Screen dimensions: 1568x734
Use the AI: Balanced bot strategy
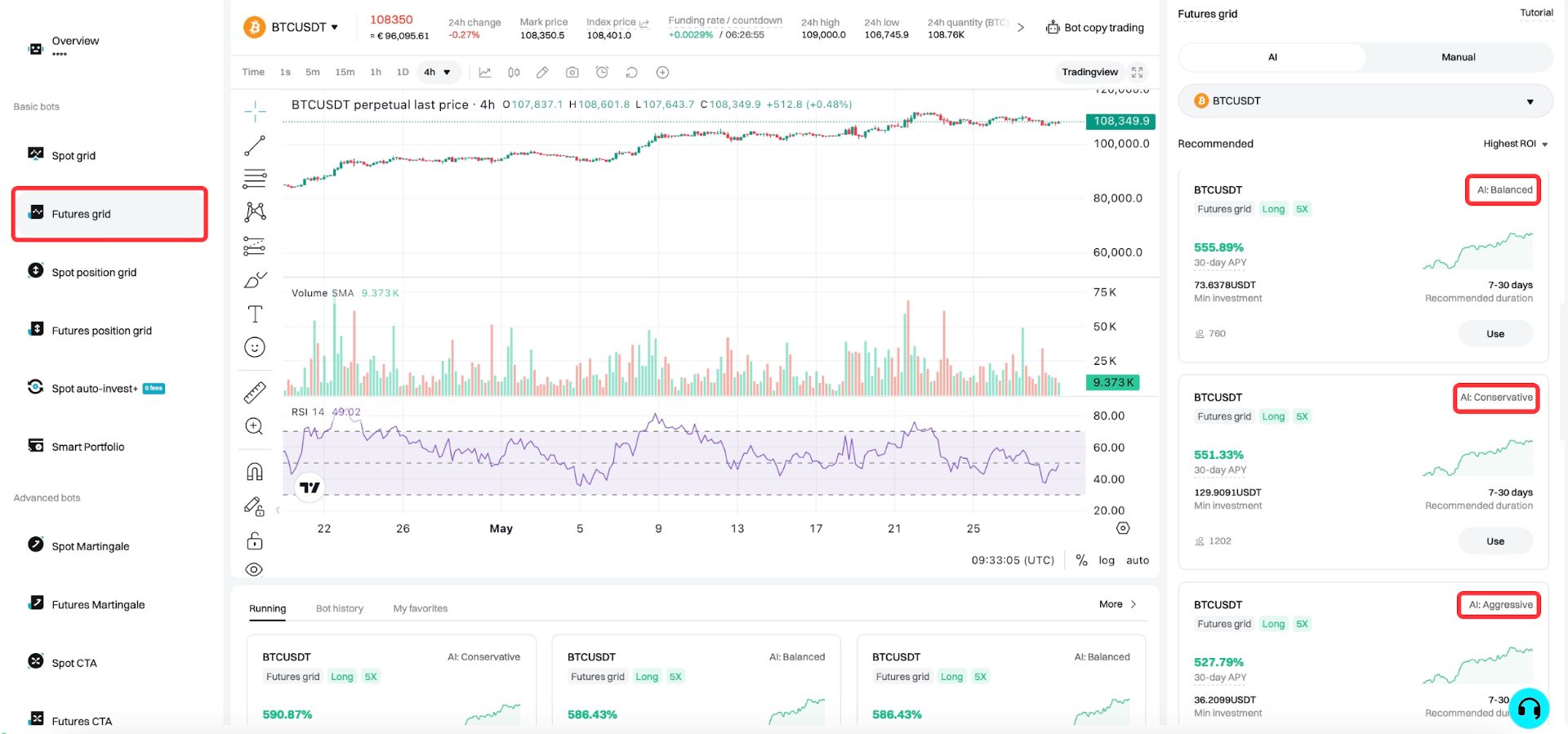click(x=1494, y=334)
